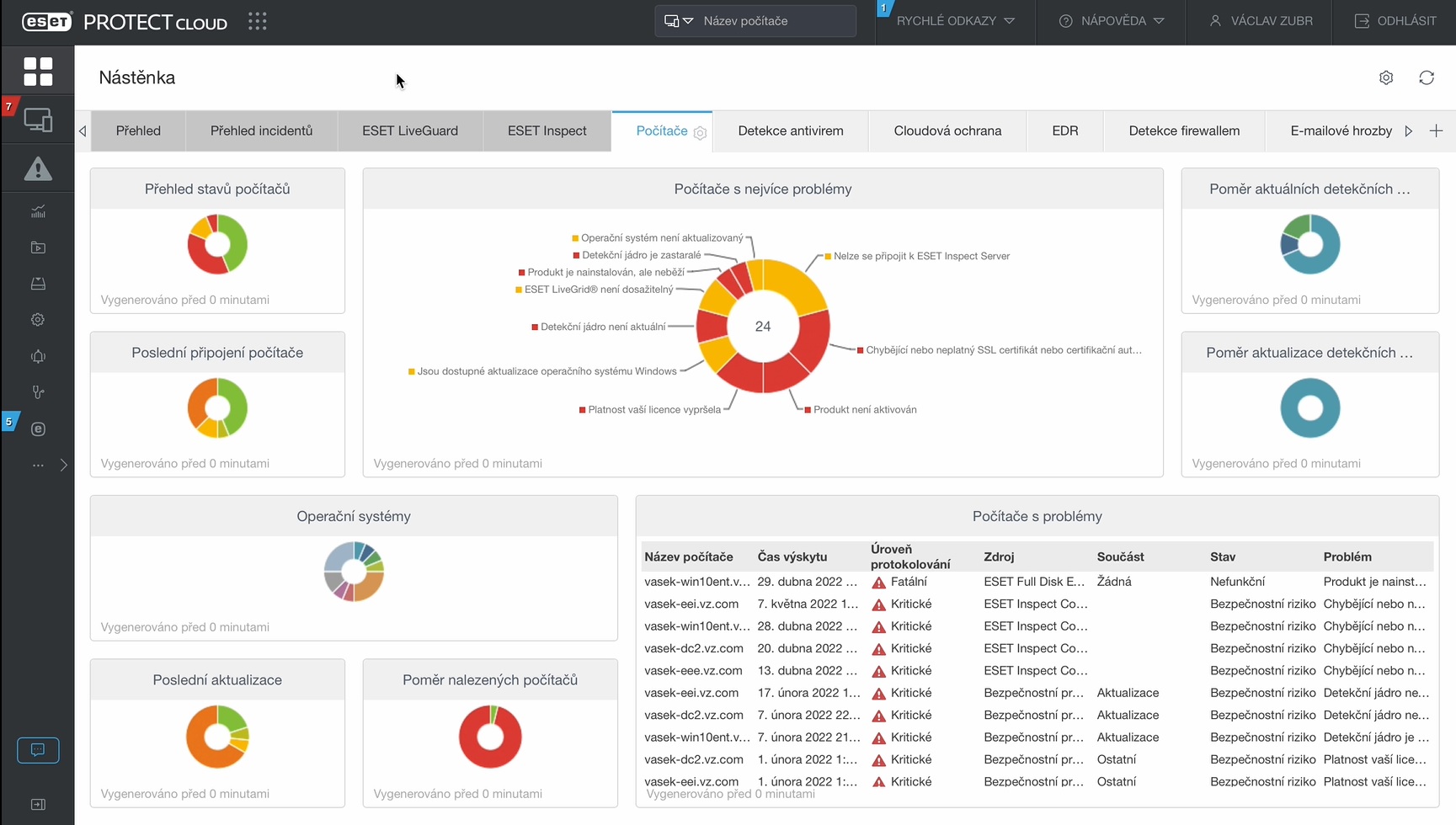Add a new dashboard tab with plus icon
Screen dimensions: 1456x825
(1437, 130)
